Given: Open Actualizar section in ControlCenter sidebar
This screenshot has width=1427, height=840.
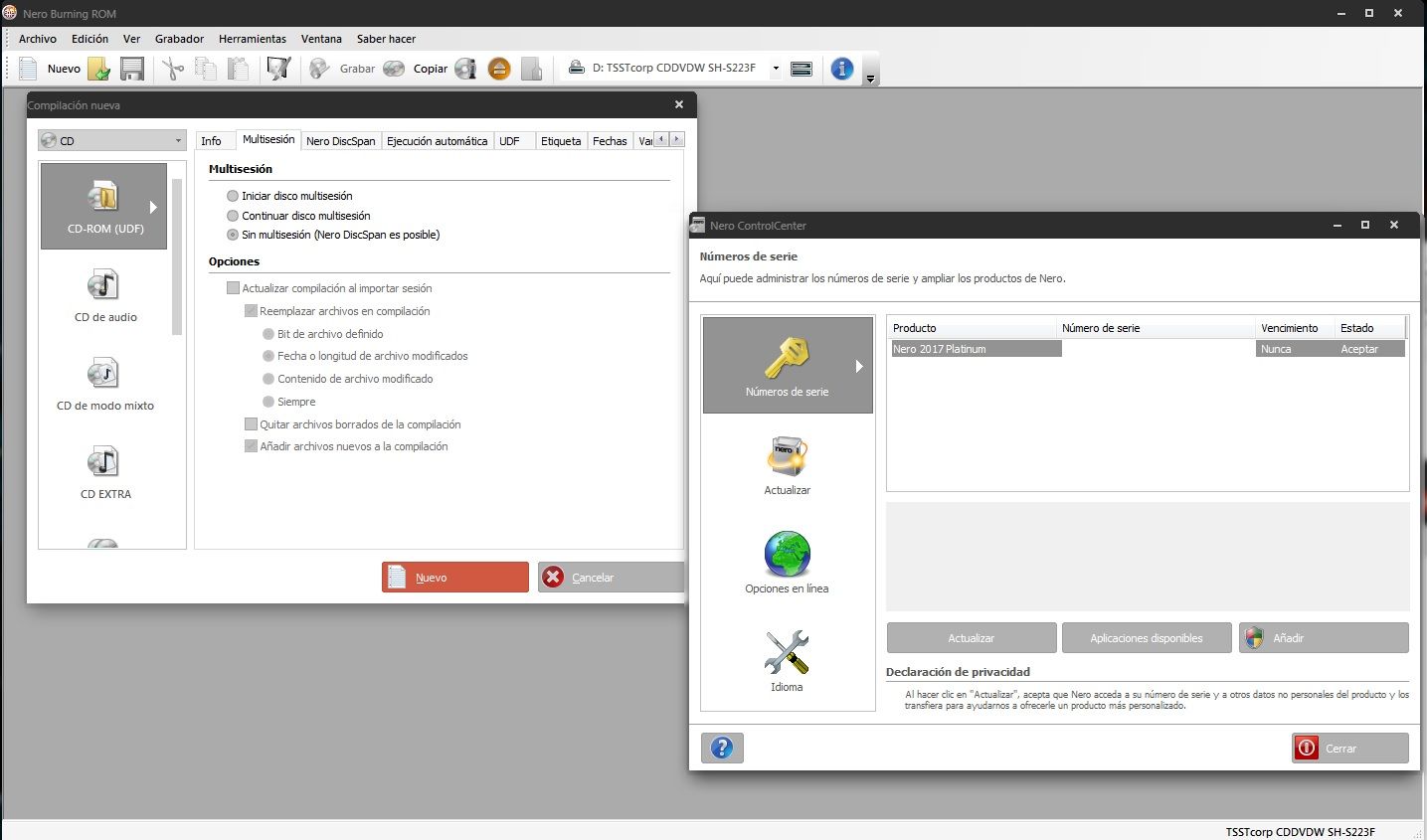Looking at the screenshot, I should click(x=788, y=464).
